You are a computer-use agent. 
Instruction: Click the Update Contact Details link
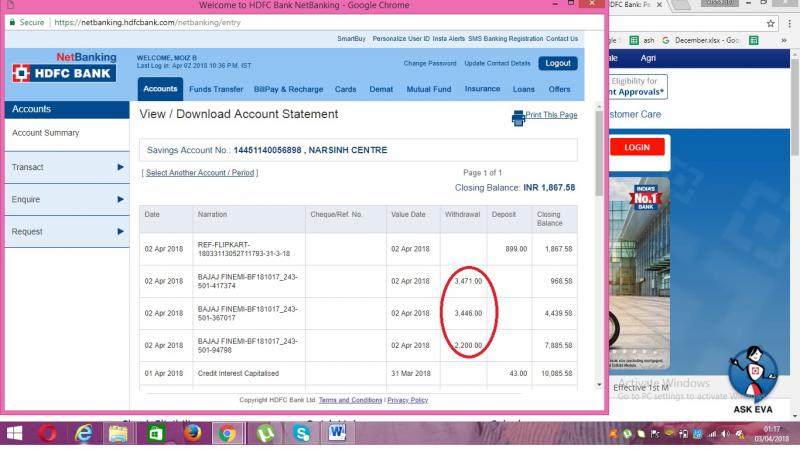(497, 64)
